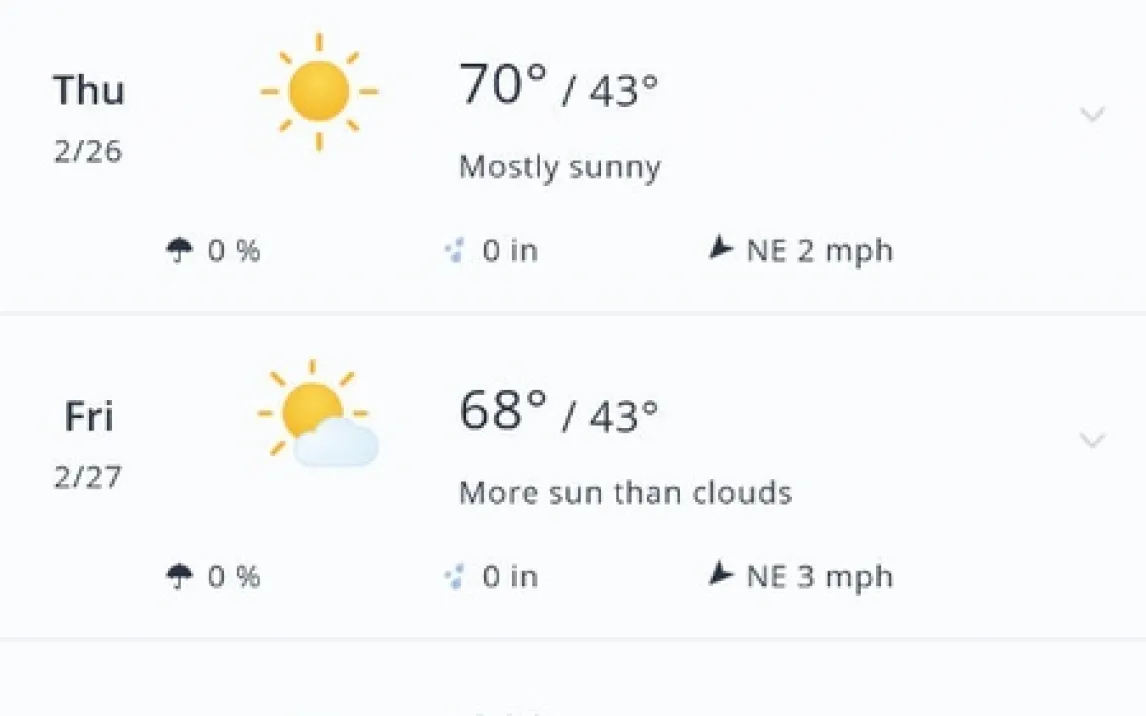The image size is (1146, 716).
Task: Click Friday's raindrops rainfall amount icon
Action: 455,576
